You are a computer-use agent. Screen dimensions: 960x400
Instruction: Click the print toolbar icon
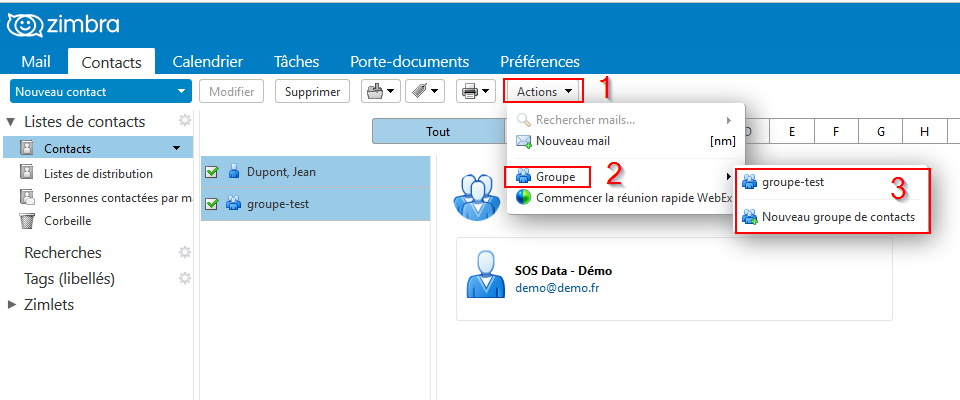(x=470, y=91)
